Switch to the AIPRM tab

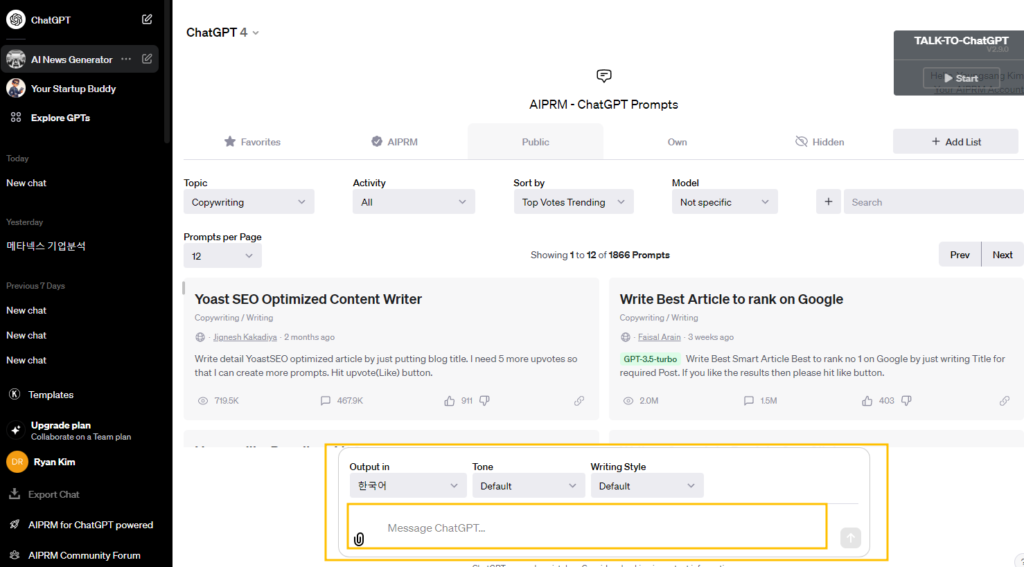394,142
